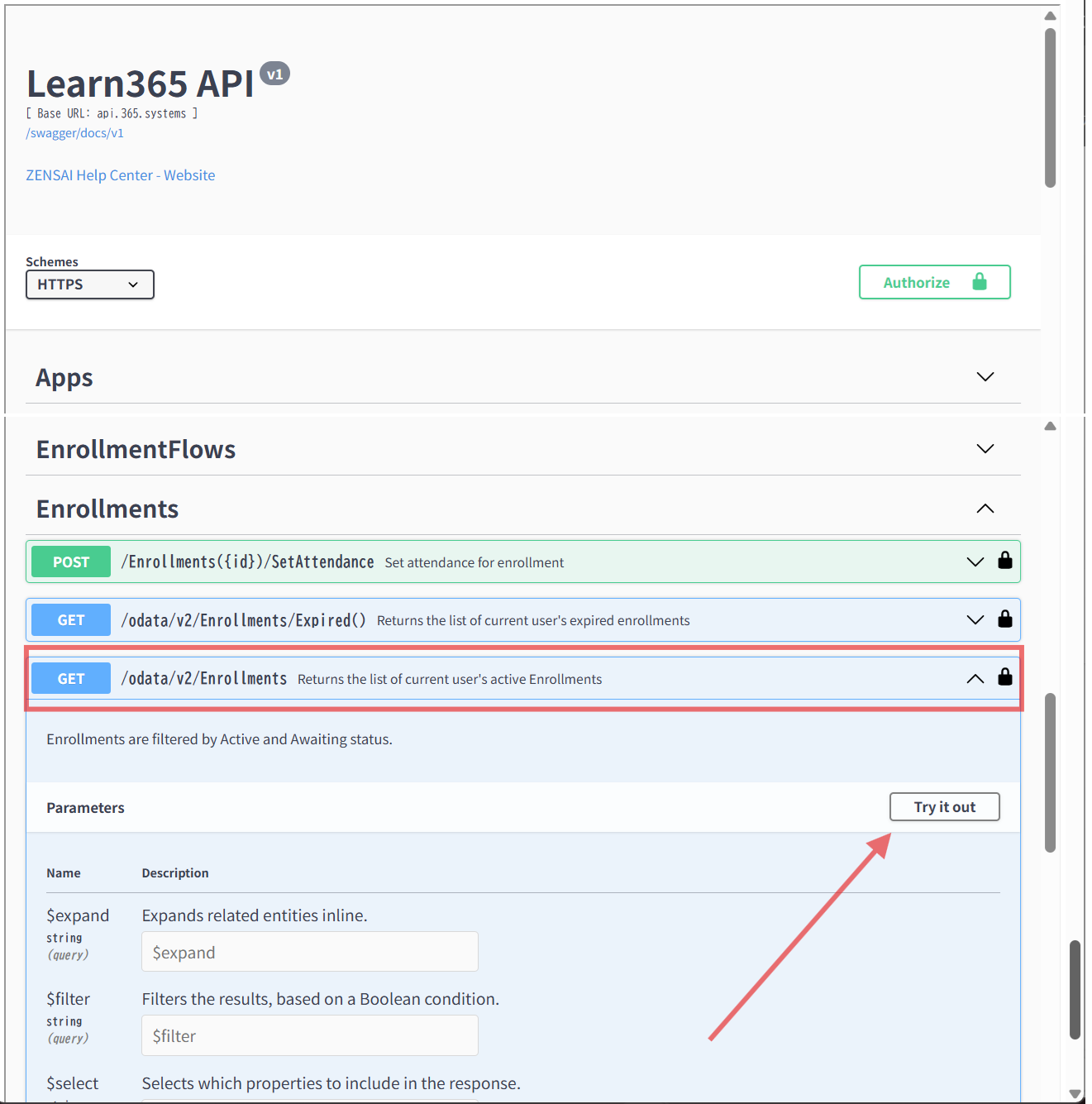Click the lock icon on Enrollments/Expired endpoint
The width and height of the screenshot is (1092, 1104).
pos(1005,619)
